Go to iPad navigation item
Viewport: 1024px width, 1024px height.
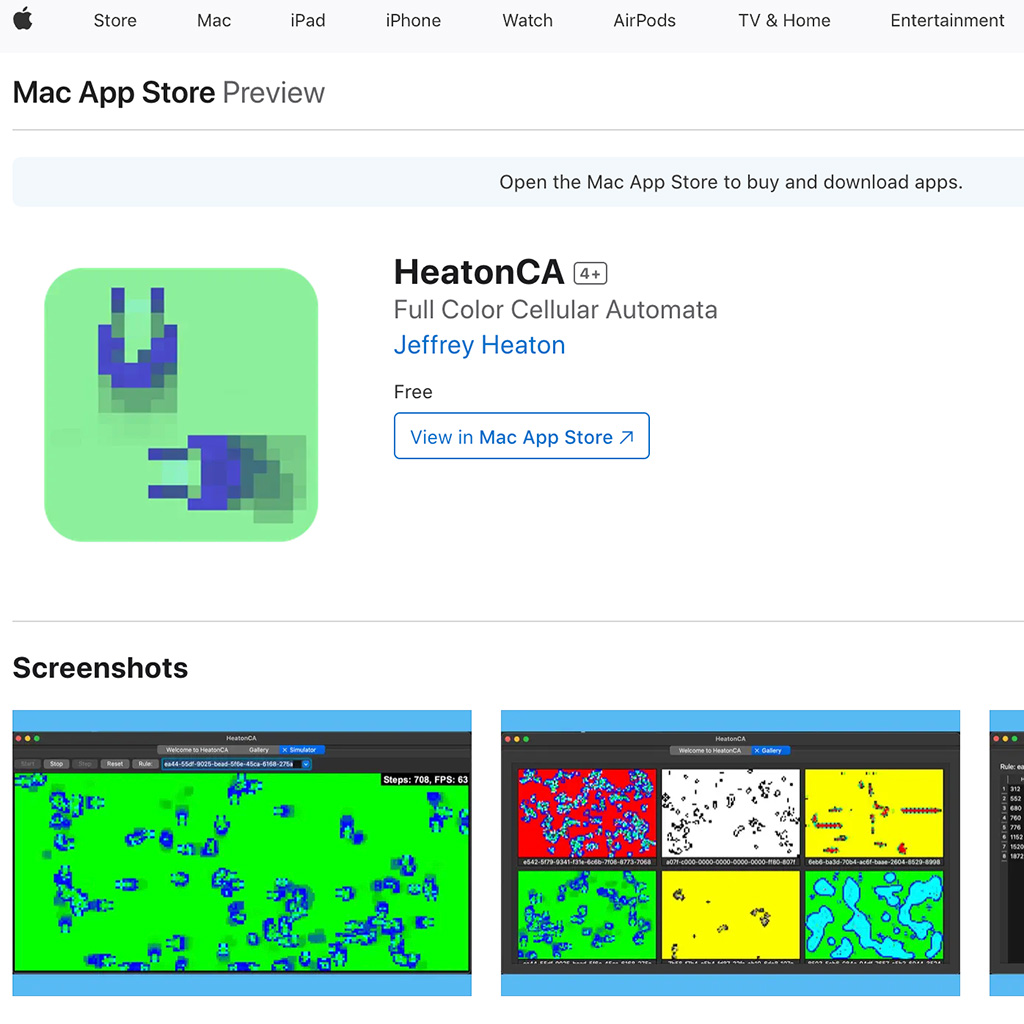[308, 21]
